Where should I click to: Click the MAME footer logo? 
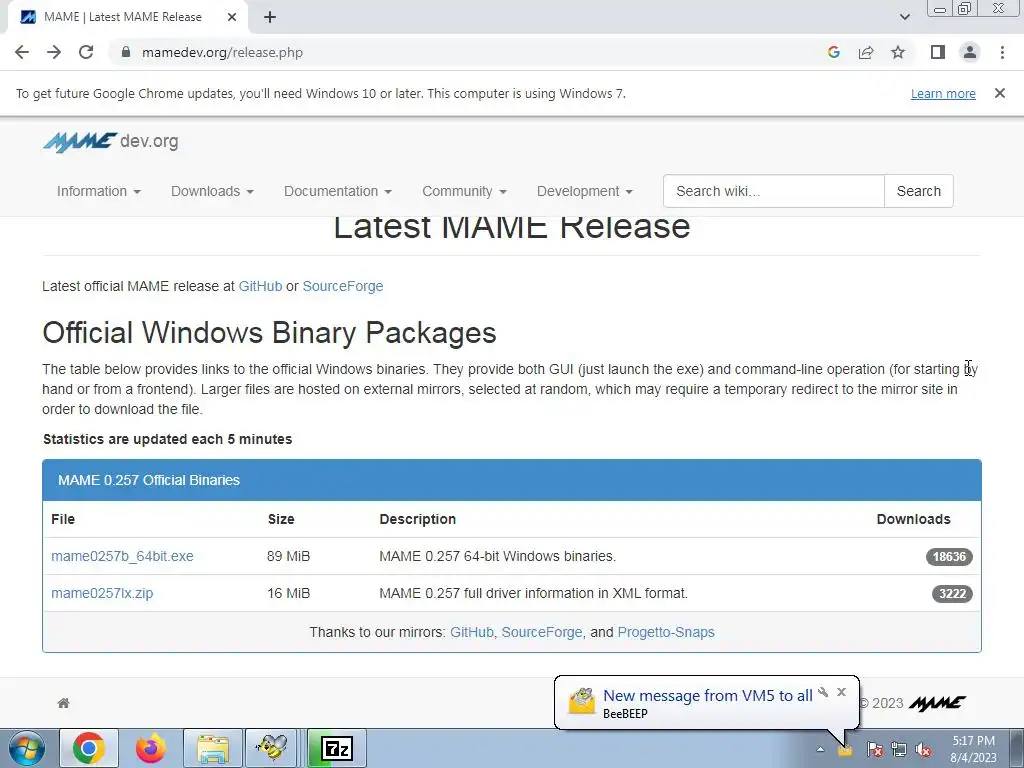[x=937, y=703]
